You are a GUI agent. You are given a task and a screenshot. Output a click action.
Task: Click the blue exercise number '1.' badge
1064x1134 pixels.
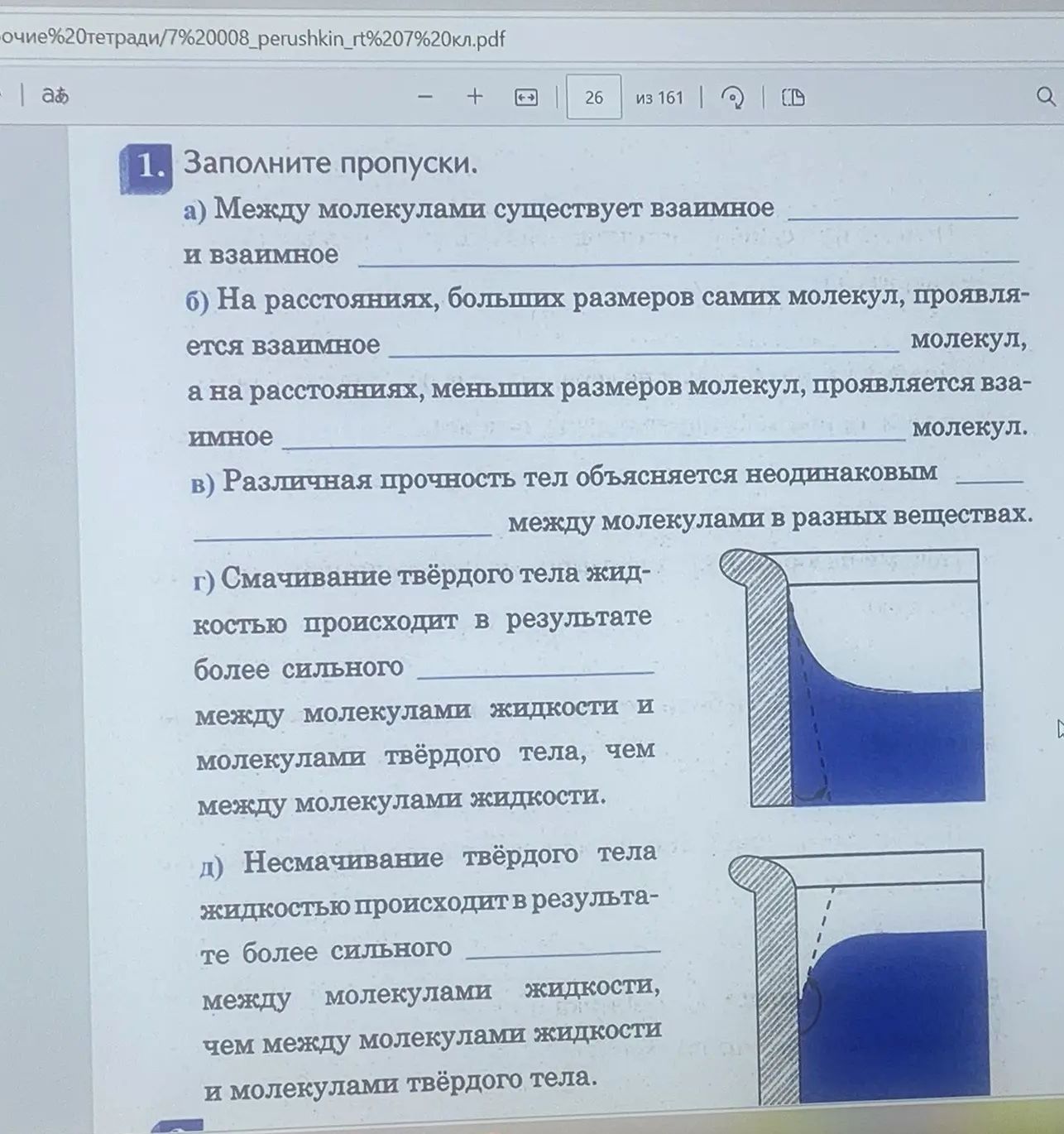click(x=146, y=168)
